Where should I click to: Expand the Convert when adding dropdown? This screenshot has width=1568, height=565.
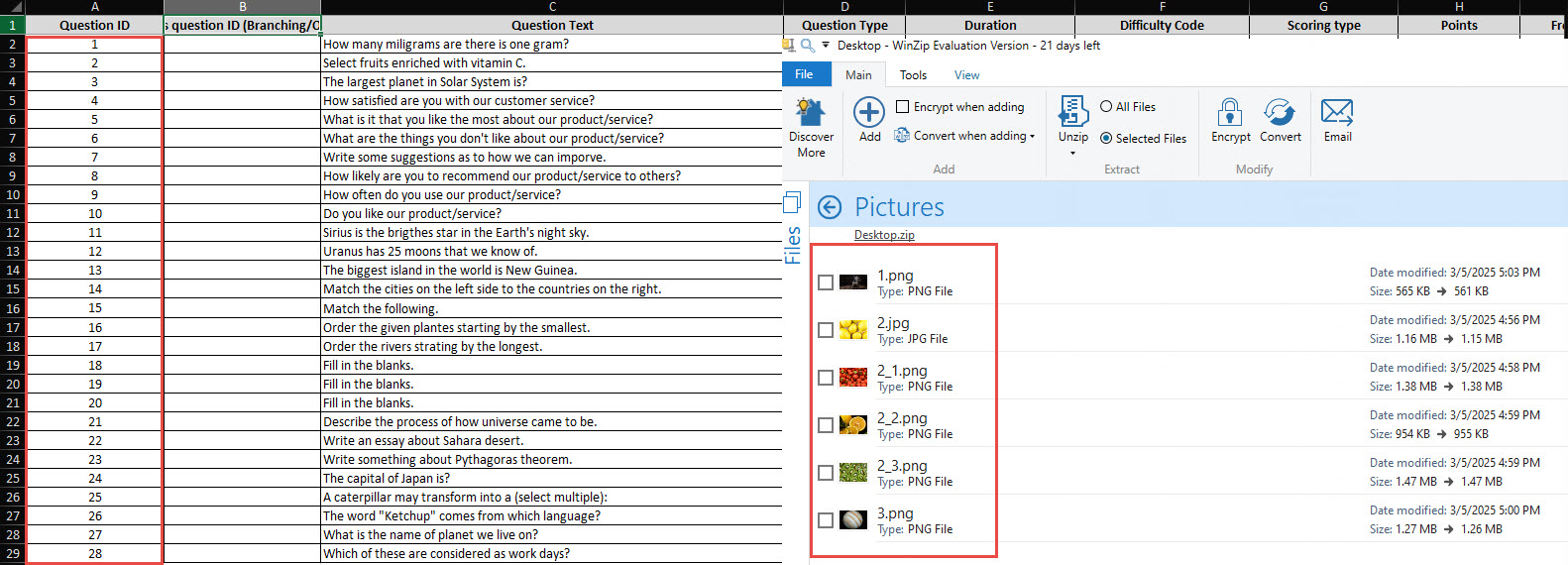1033,137
